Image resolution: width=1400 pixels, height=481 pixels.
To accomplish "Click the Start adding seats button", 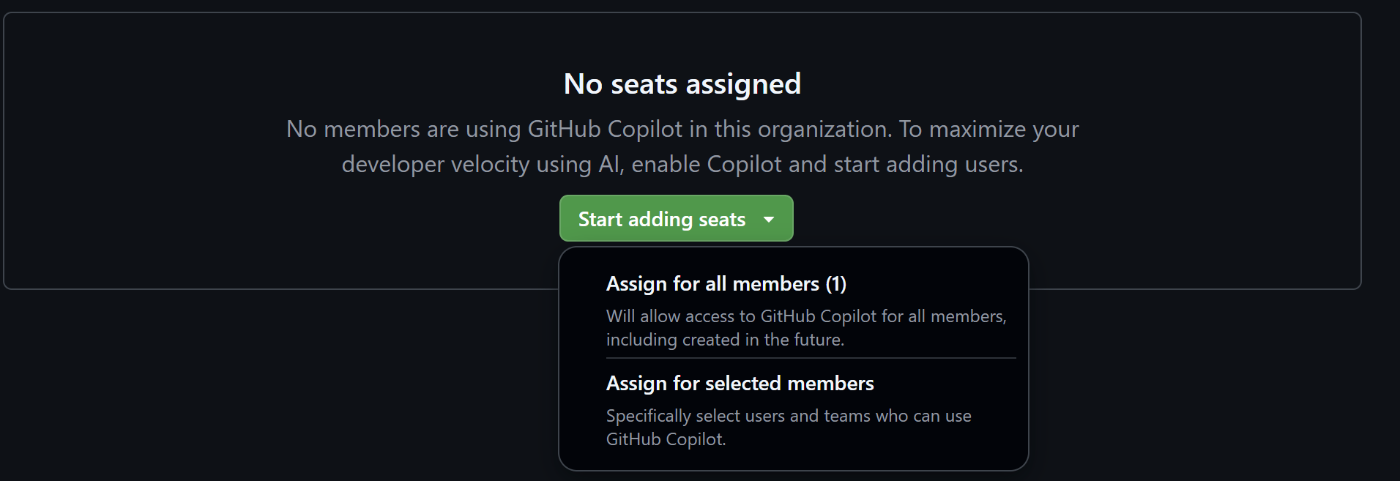I will point(661,219).
